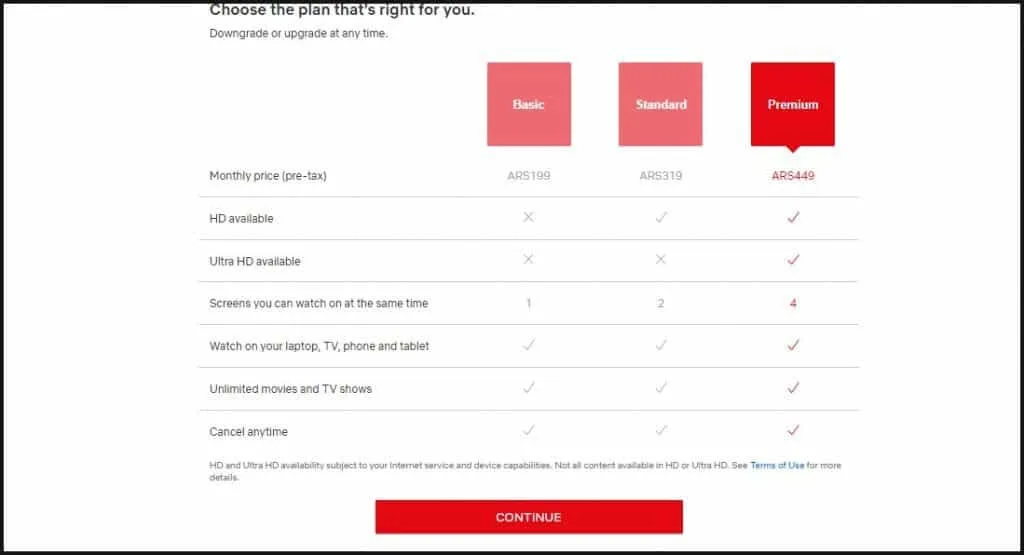
Task: Click the ARS449 Premium monthly price
Action: pos(793,176)
